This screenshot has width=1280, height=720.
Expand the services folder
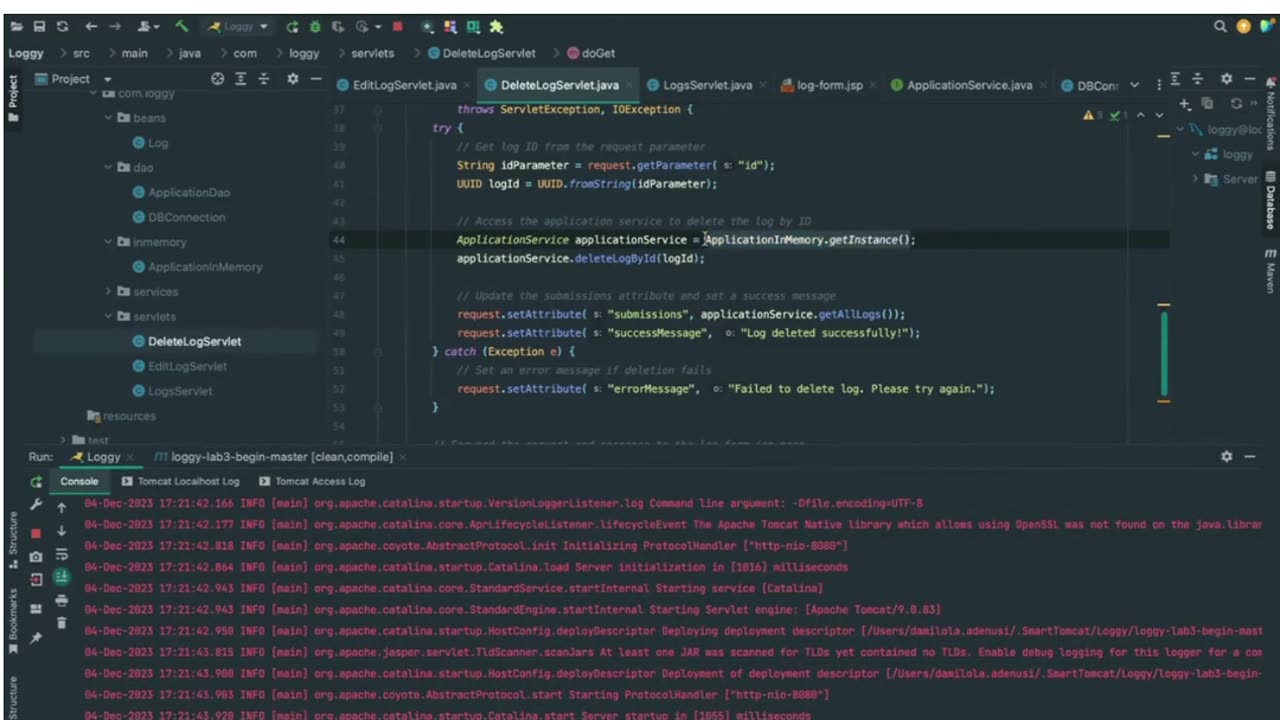tap(109, 292)
